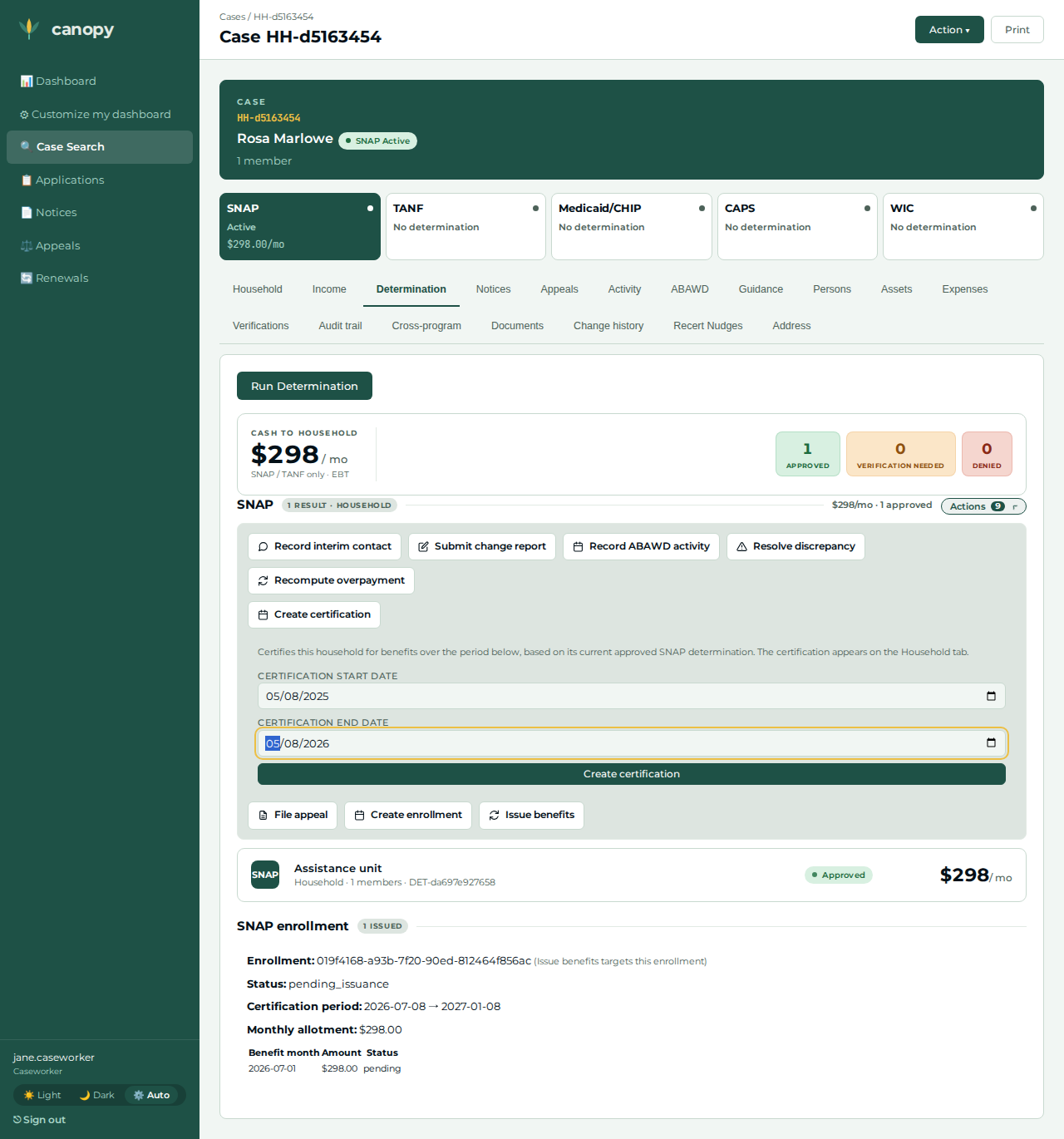Open the Cross-program tab

[426, 326]
